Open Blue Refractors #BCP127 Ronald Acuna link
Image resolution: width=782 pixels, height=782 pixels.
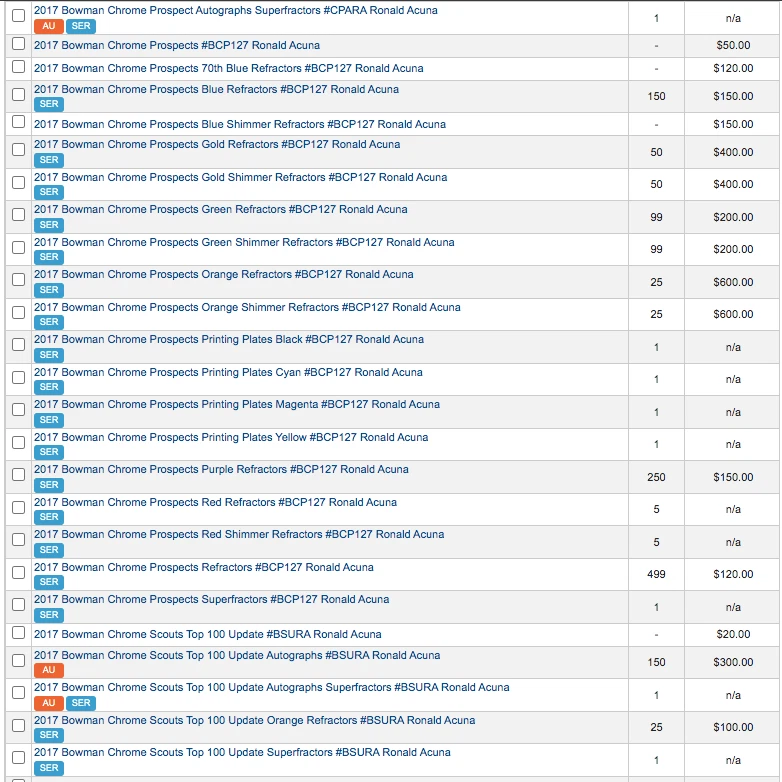point(216,89)
